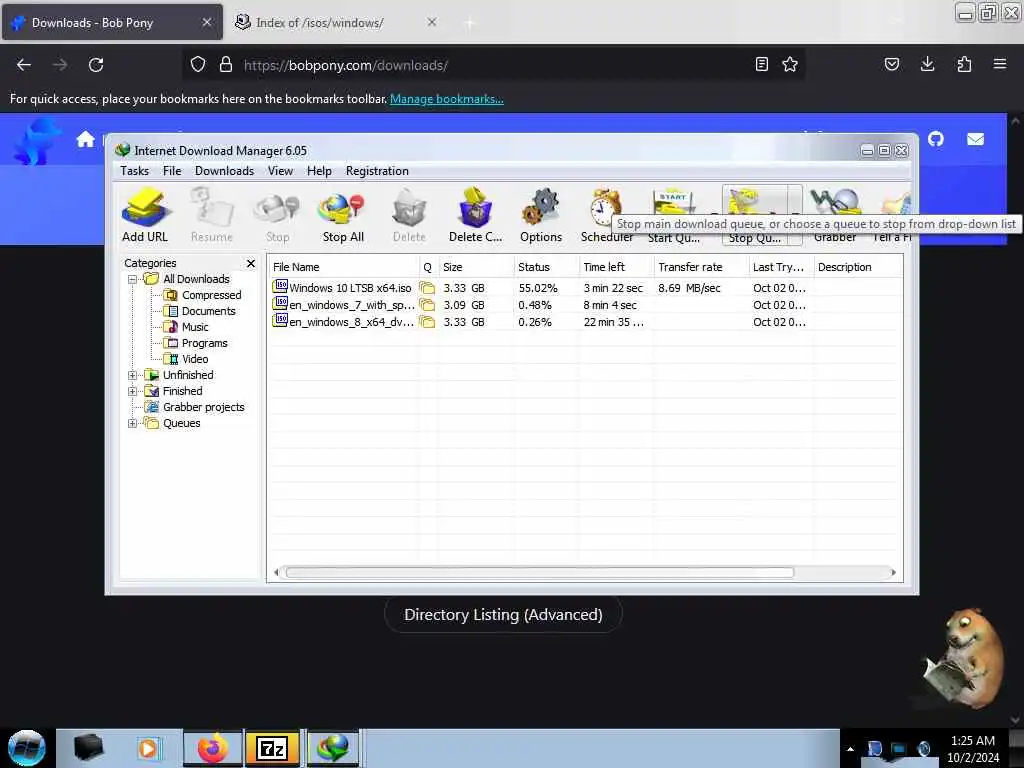Expand the Queues category
1024x768 pixels.
[132, 423]
